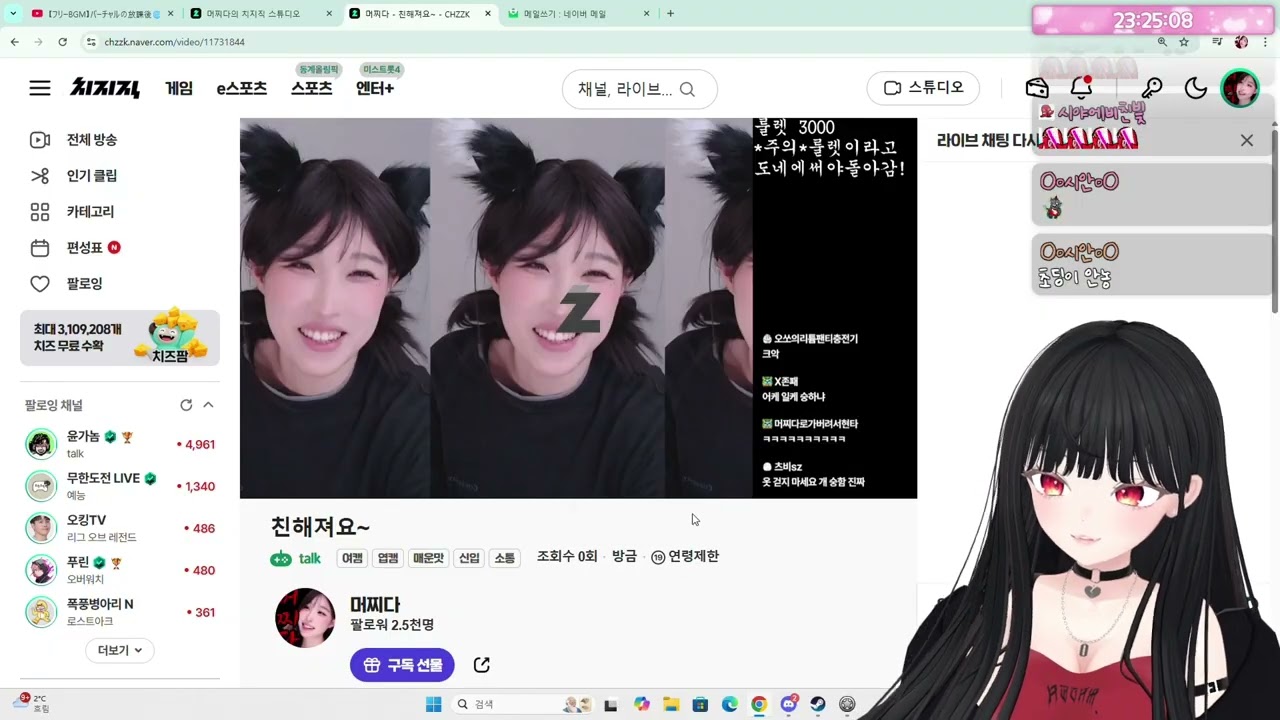Switch to 메일쓰기 네이버 메일 tab
1280x720 pixels.
click(x=578, y=14)
